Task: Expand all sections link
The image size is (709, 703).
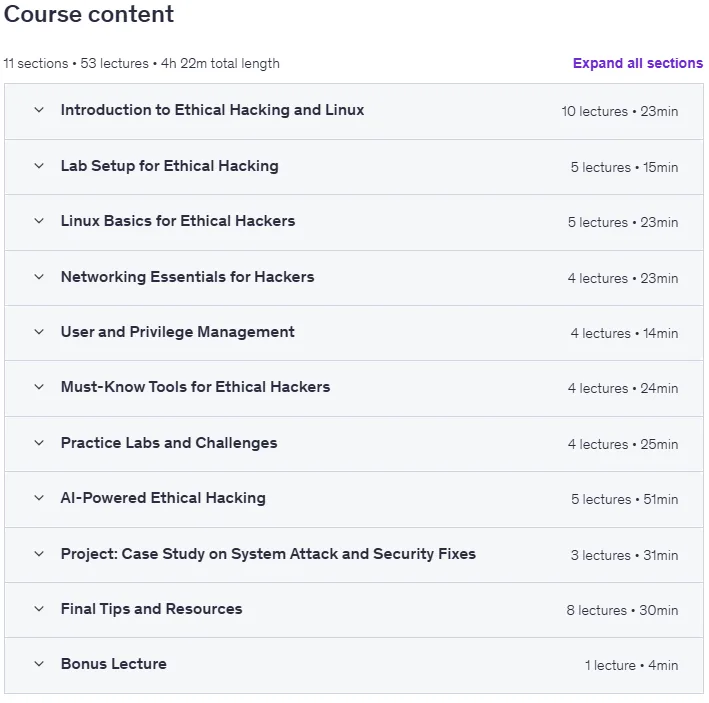Action: coord(638,63)
